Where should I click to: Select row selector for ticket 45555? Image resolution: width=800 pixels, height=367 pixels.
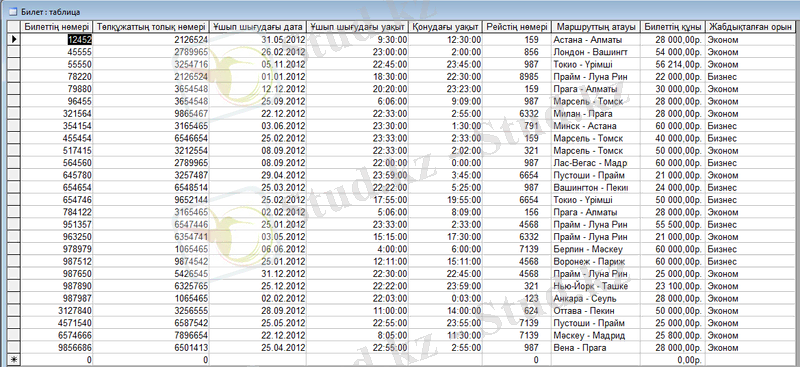(x=14, y=52)
